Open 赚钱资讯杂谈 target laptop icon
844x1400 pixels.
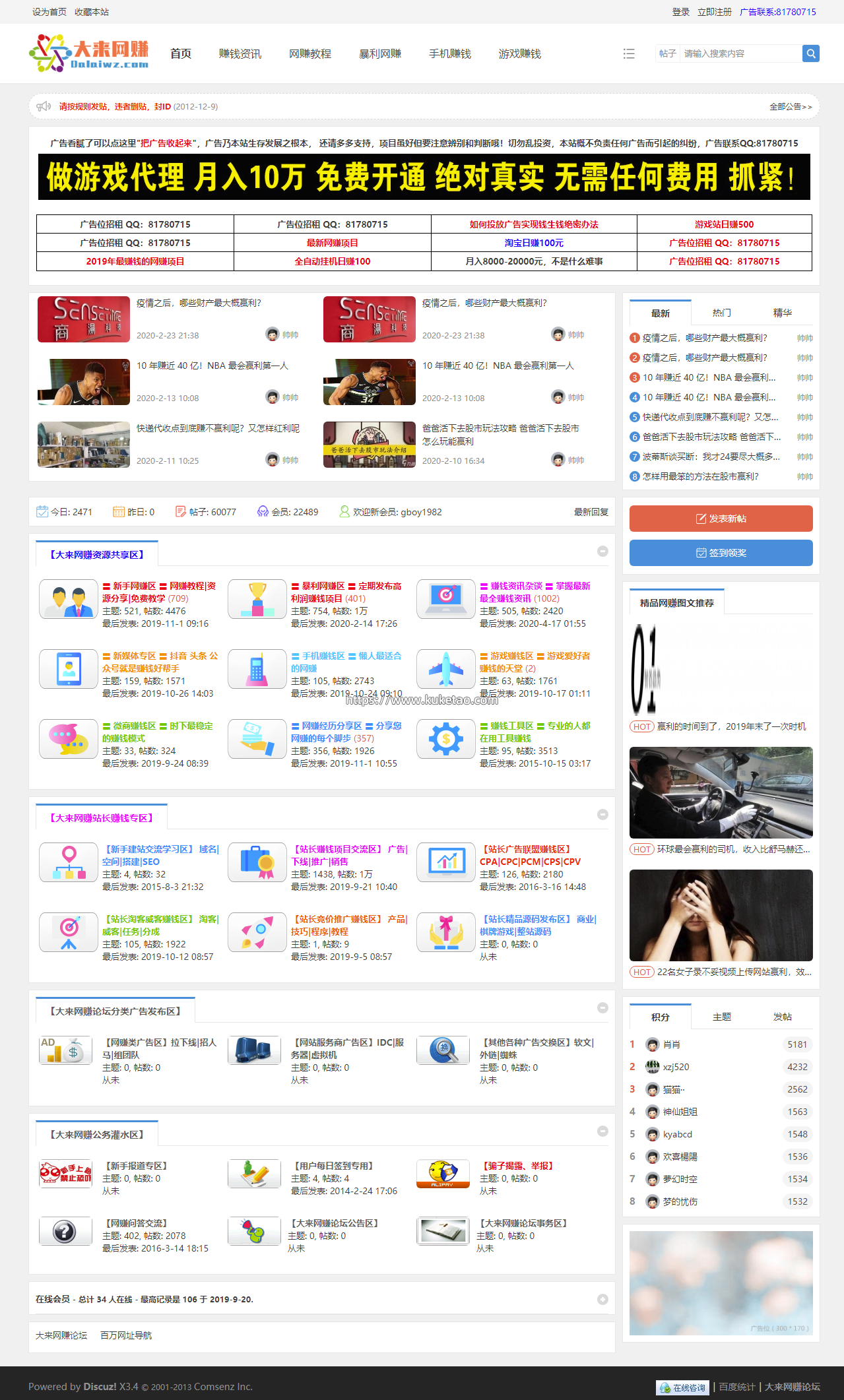pyautogui.click(x=446, y=598)
